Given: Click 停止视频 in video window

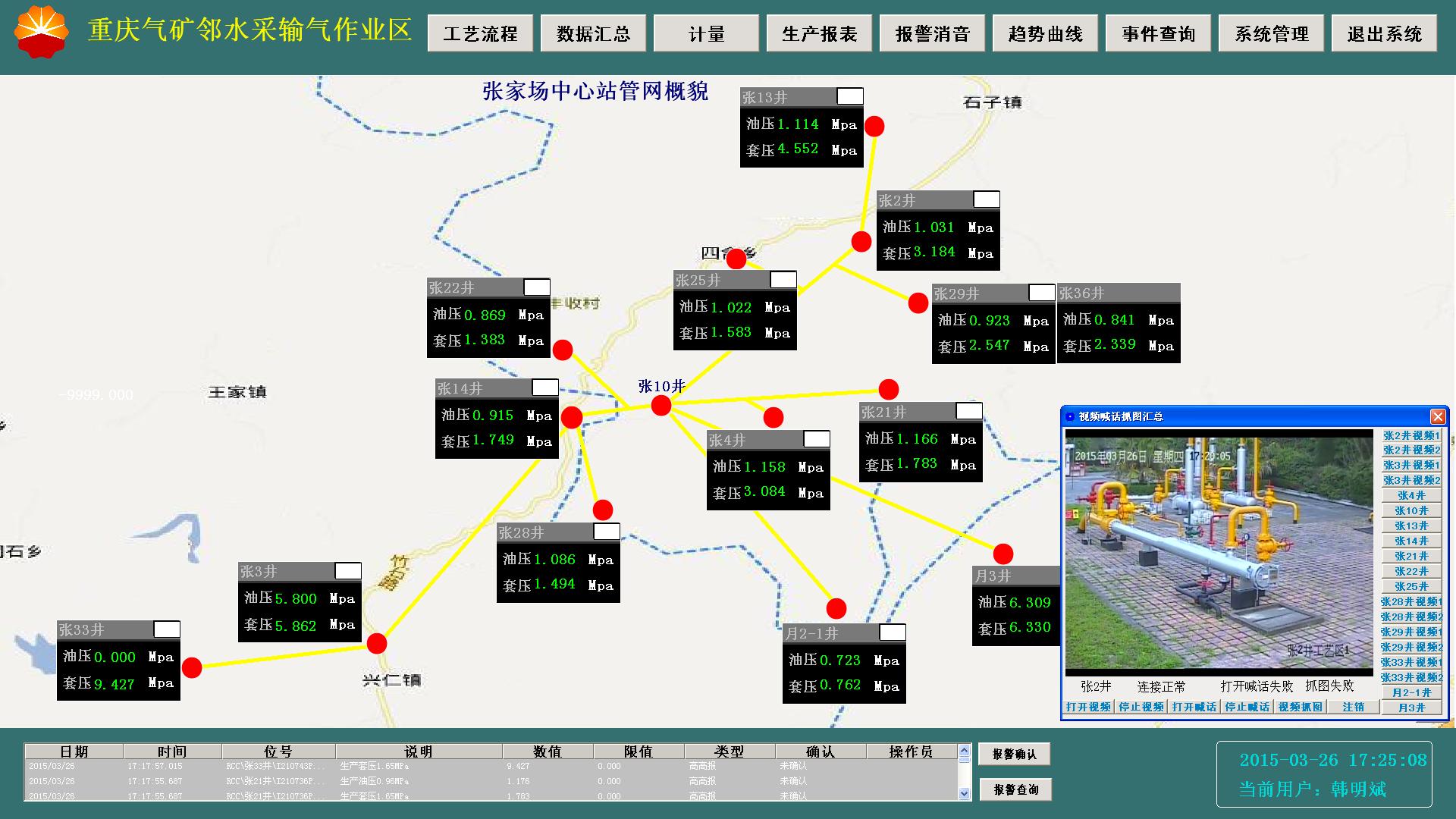Looking at the screenshot, I should [x=1141, y=707].
